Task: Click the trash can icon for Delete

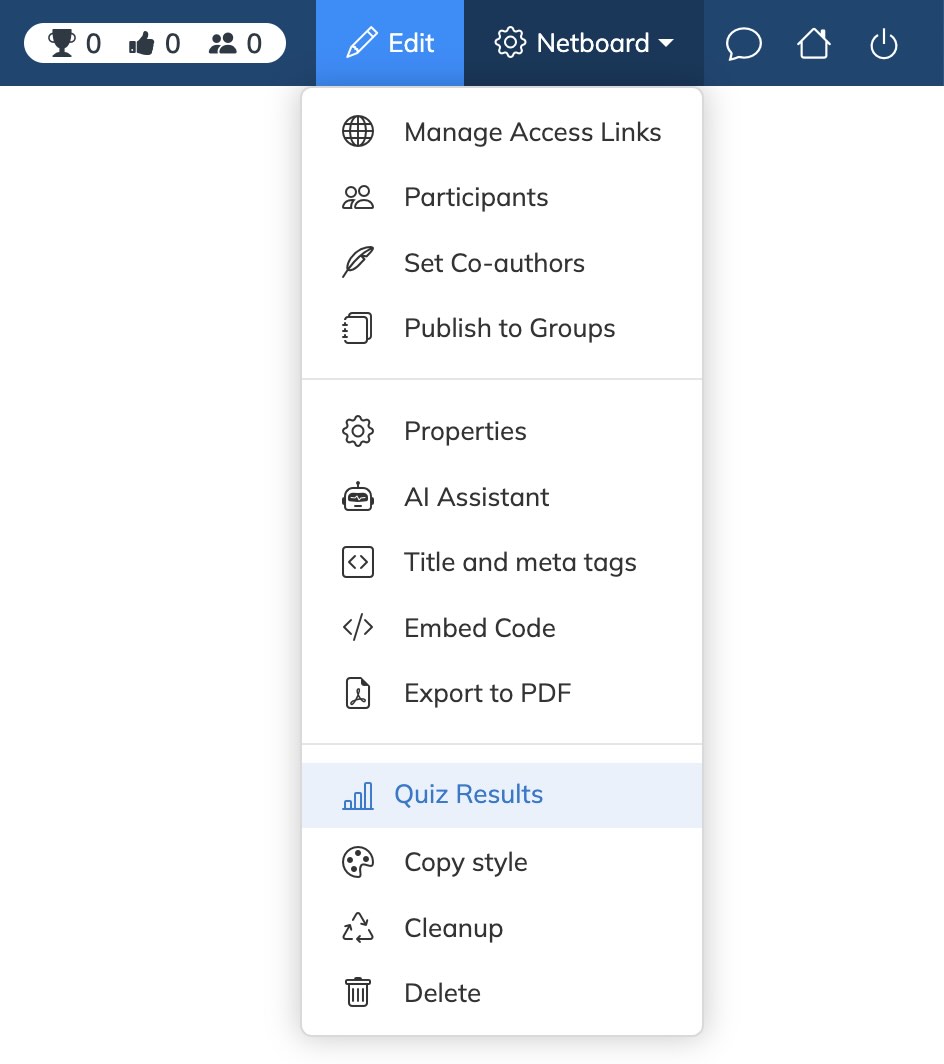Action: click(x=358, y=993)
